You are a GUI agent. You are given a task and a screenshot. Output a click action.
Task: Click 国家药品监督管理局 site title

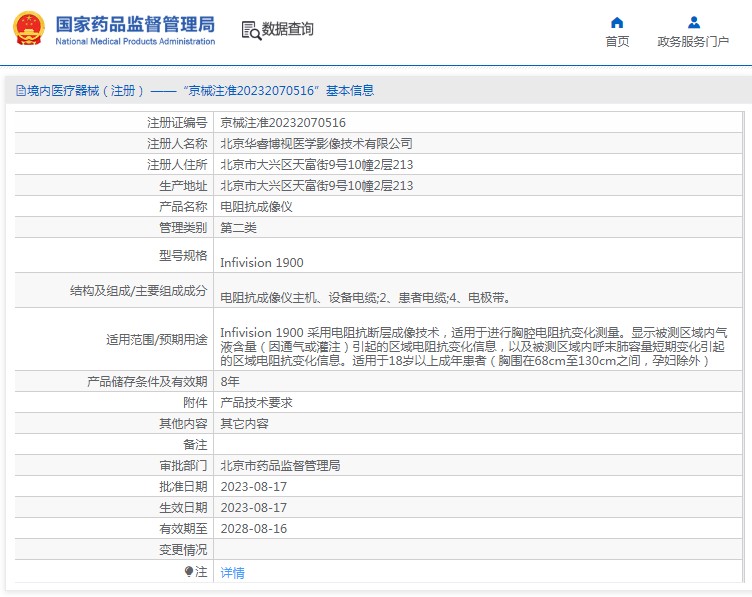135,24
